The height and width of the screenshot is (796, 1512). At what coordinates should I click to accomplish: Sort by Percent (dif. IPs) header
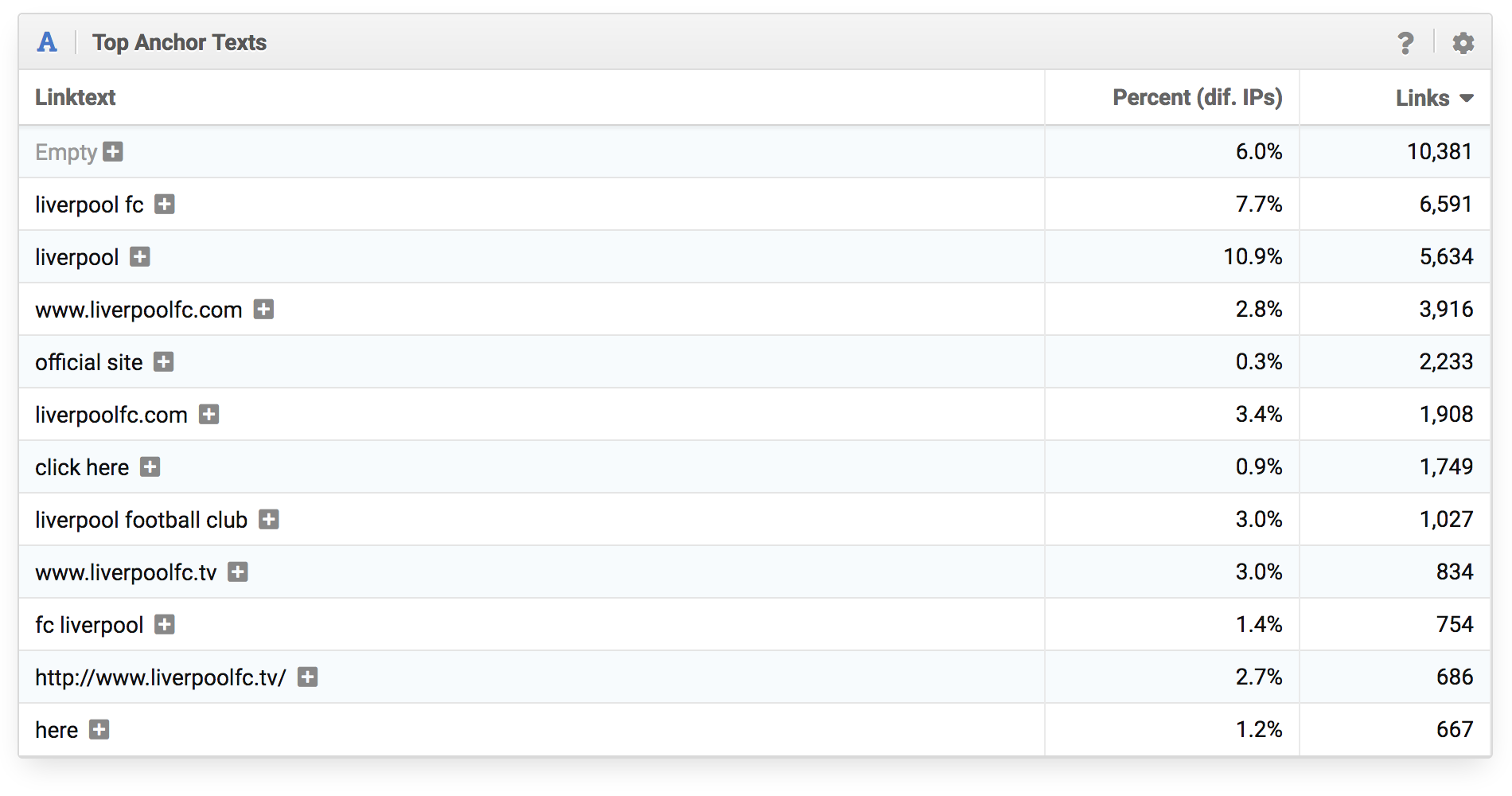[x=1197, y=98]
